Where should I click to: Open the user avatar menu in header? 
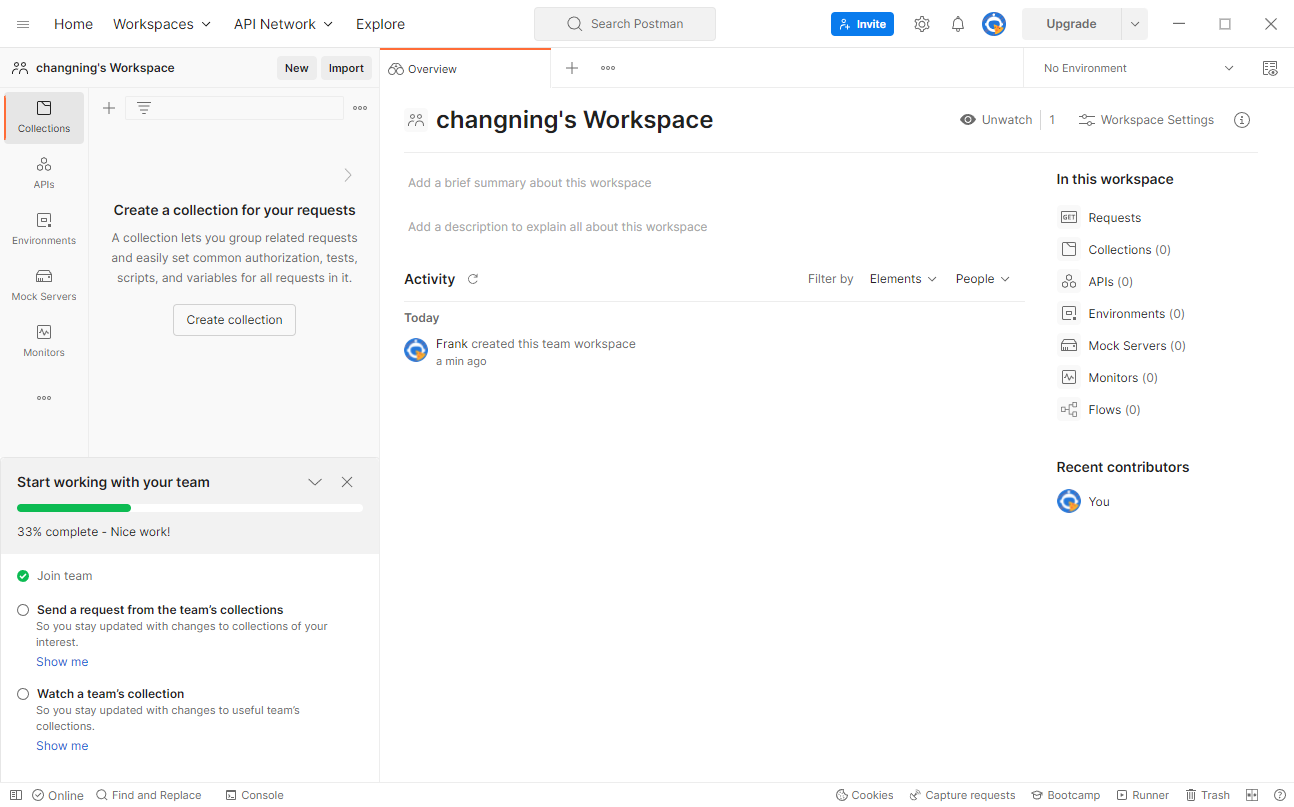(994, 24)
